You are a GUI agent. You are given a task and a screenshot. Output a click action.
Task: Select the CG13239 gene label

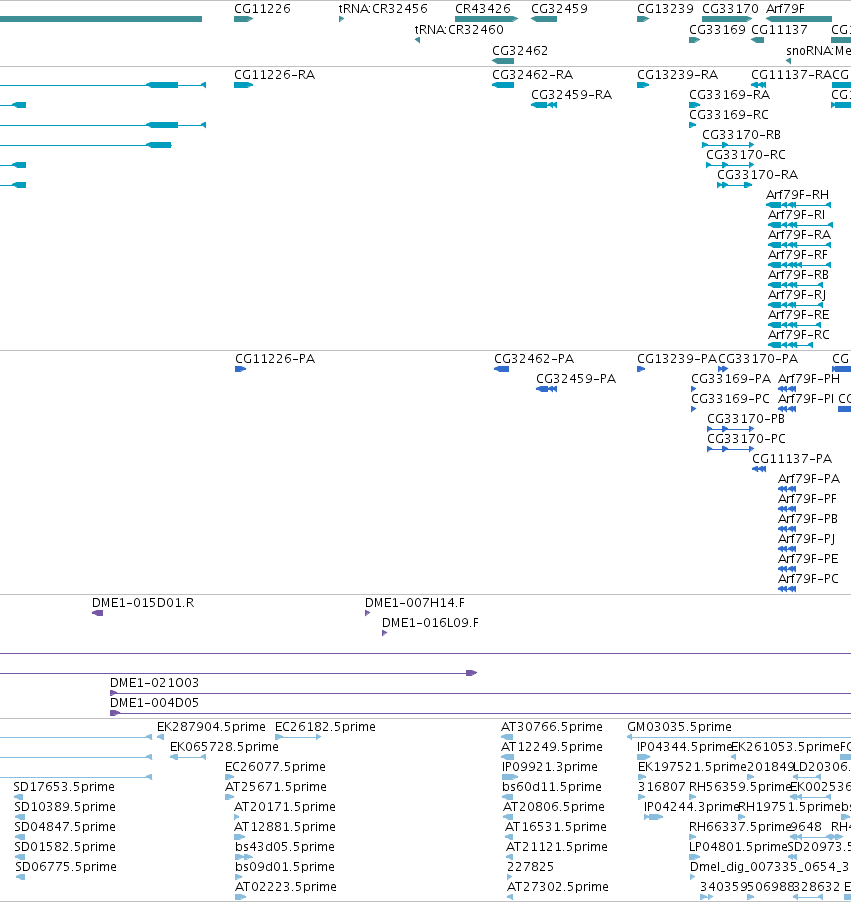coord(665,9)
